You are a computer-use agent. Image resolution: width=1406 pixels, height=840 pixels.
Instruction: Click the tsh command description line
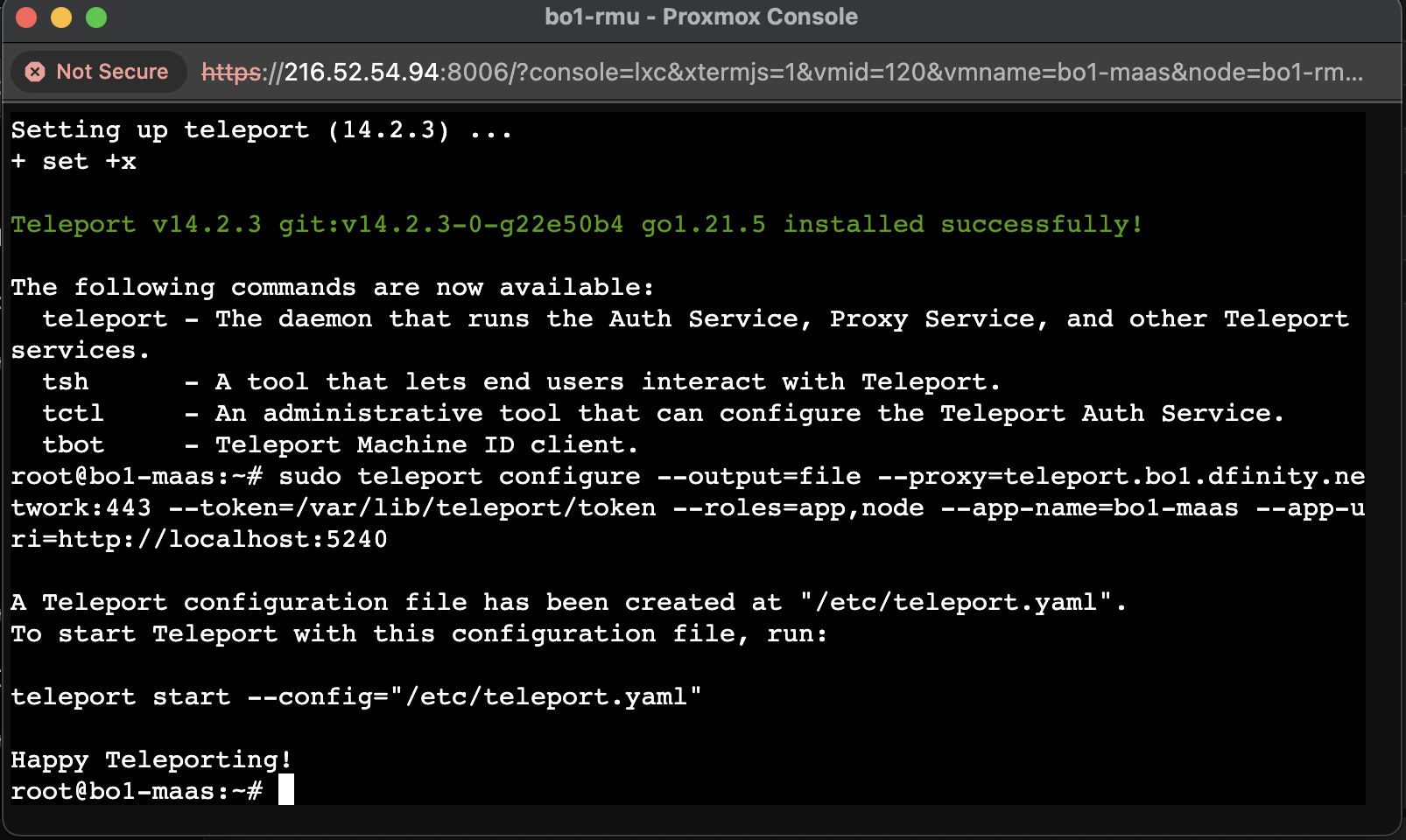pyautogui.click(x=521, y=381)
